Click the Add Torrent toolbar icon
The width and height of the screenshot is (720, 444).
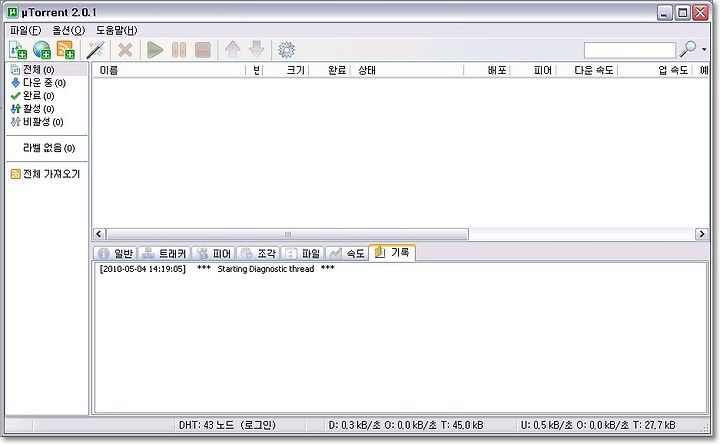click(18, 50)
